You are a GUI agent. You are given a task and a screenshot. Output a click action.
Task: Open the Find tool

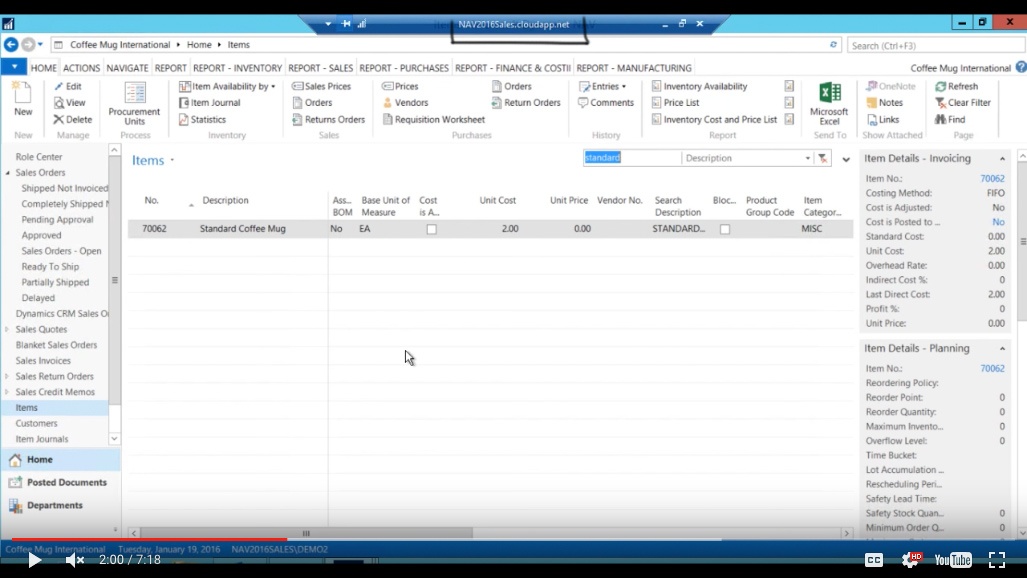[950, 119]
